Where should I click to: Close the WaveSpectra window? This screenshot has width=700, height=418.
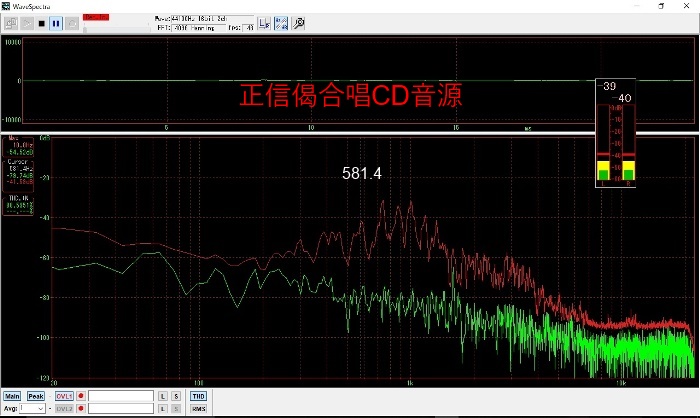pos(686,6)
